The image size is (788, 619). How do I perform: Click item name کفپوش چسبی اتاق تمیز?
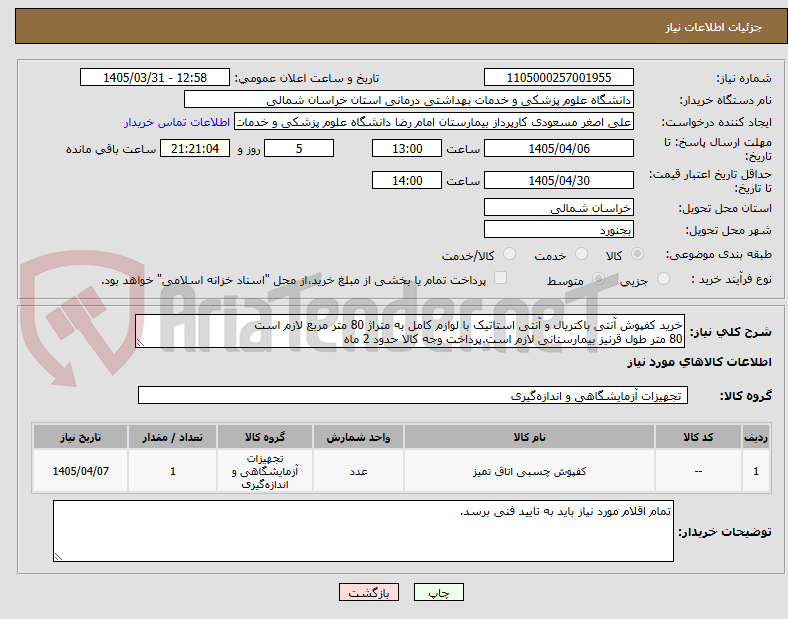pyautogui.click(x=529, y=471)
